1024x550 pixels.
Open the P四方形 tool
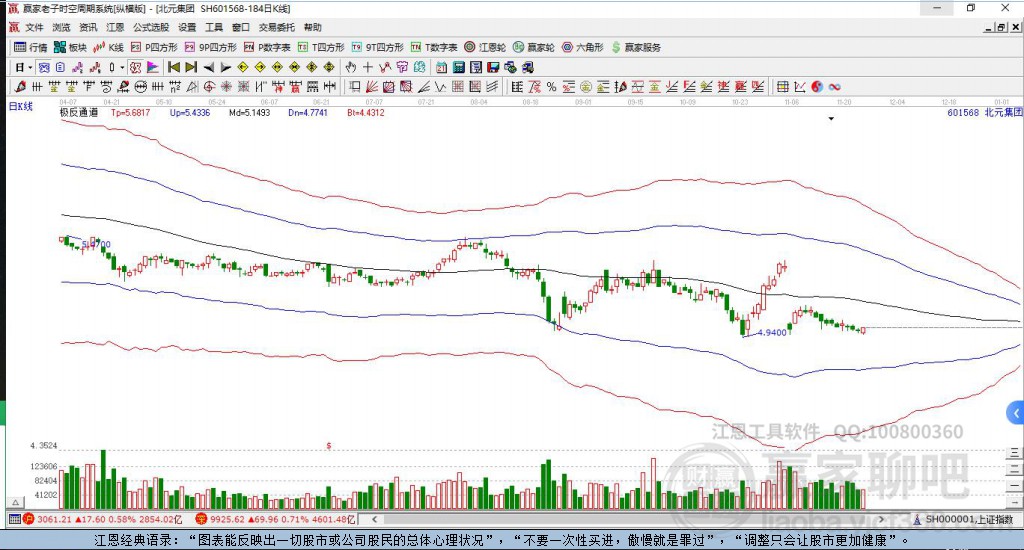(154, 47)
